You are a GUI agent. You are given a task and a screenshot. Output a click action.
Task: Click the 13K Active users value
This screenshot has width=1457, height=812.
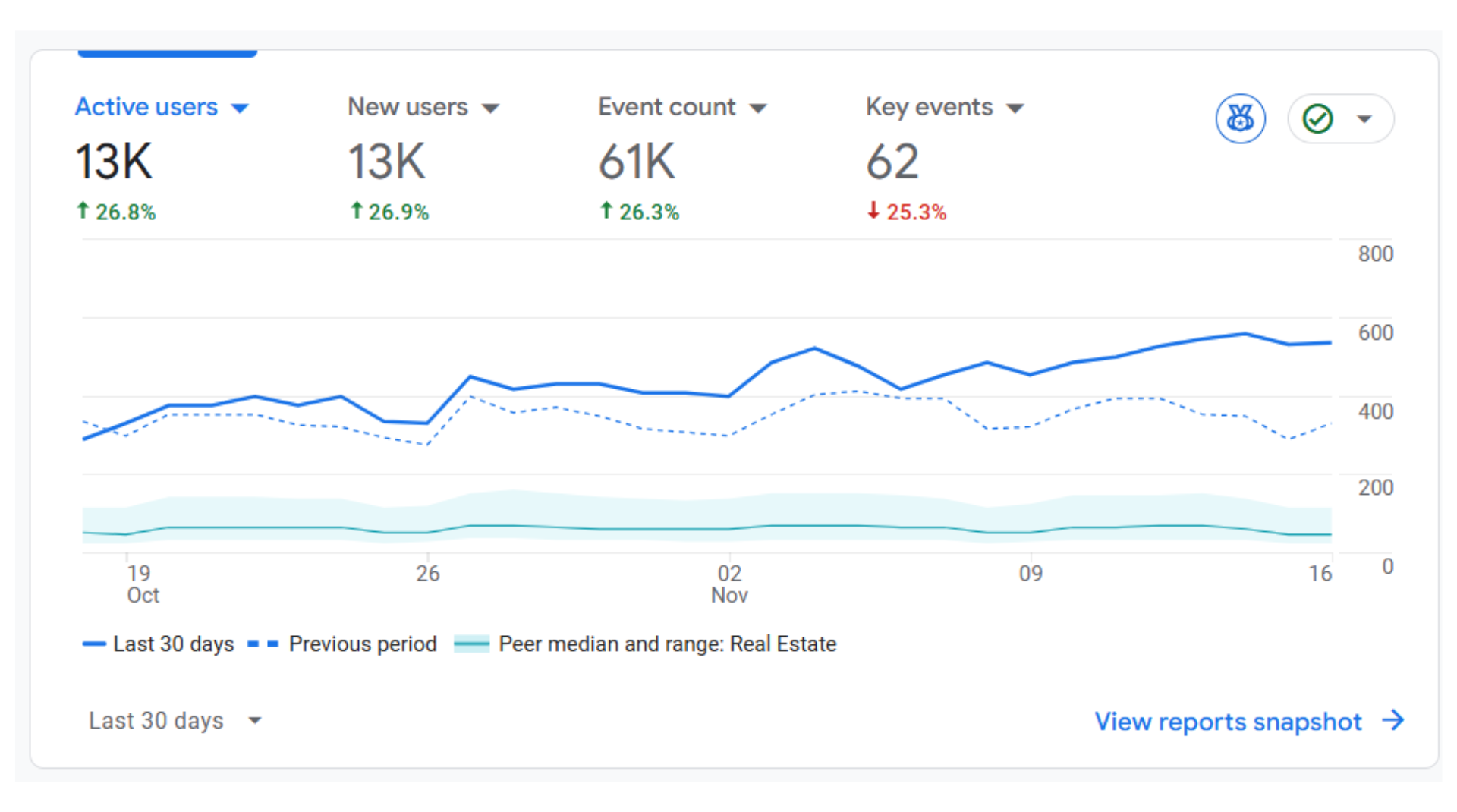(x=114, y=161)
